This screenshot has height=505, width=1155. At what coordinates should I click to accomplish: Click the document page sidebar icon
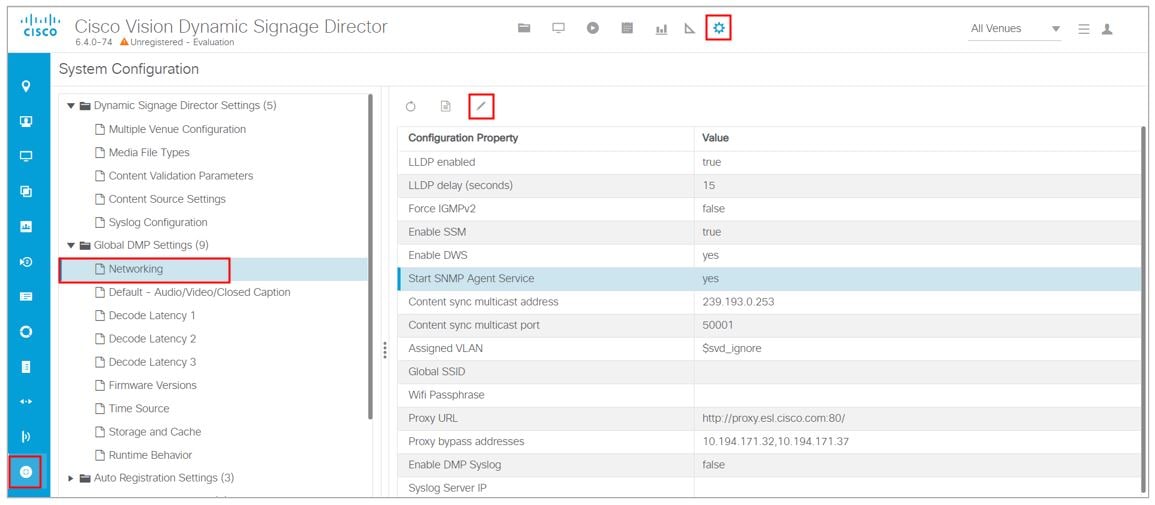[x=27, y=367]
